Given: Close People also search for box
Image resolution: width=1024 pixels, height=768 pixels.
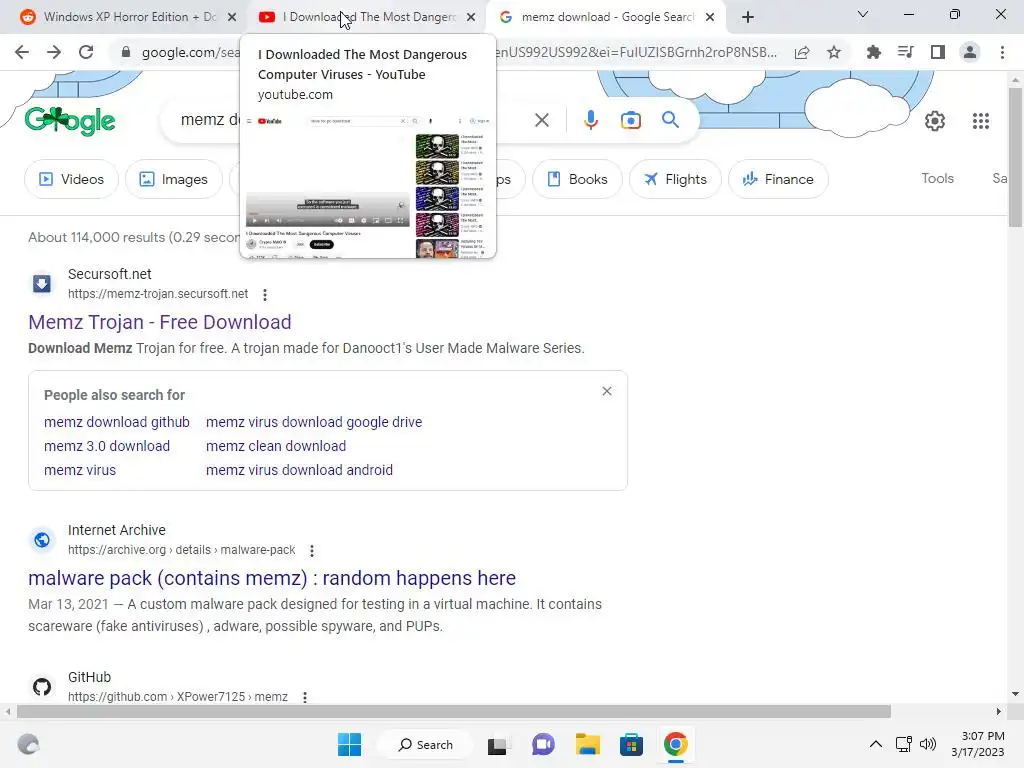Looking at the screenshot, I should (x=607, y=391).
